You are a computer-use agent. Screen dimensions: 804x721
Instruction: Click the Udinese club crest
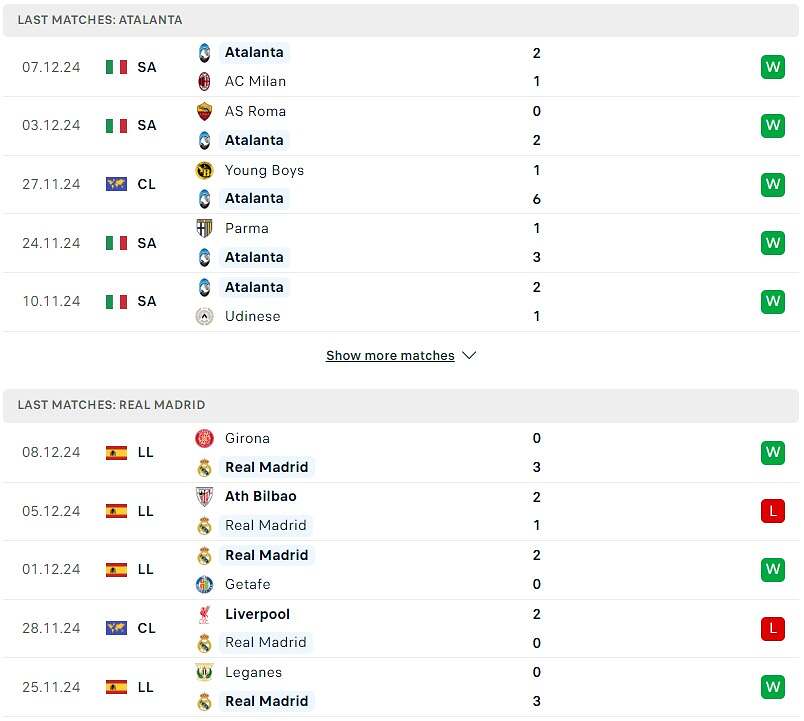click(x=204, y=316)
